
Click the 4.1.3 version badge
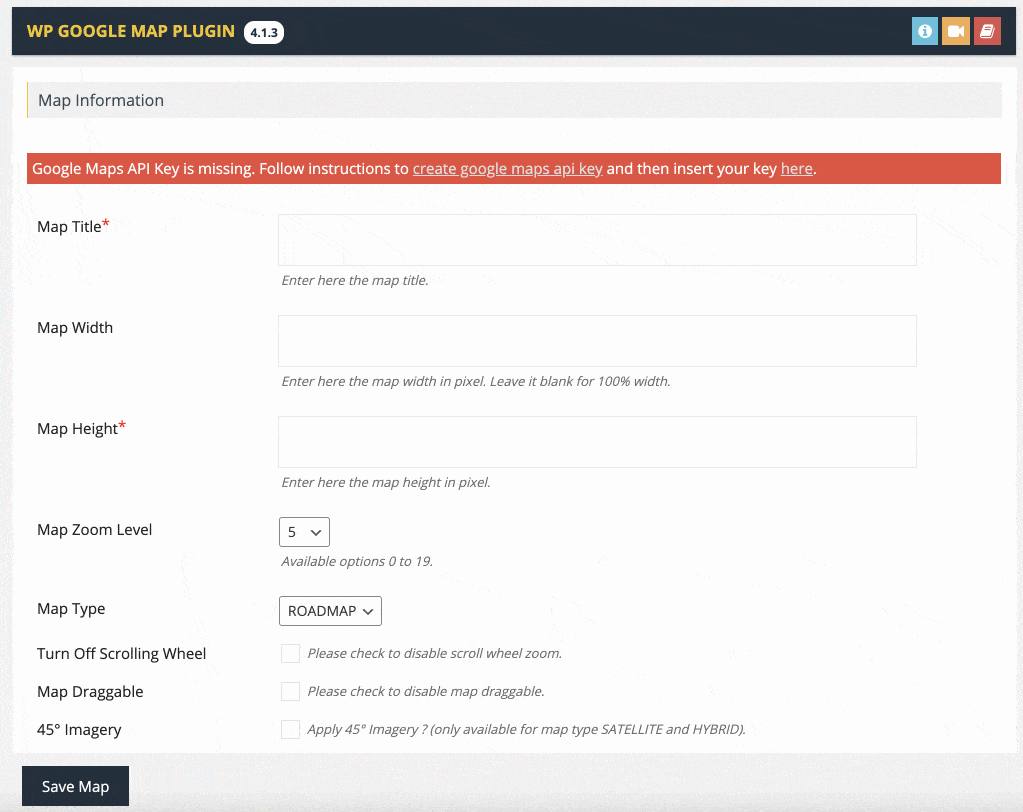264,32
